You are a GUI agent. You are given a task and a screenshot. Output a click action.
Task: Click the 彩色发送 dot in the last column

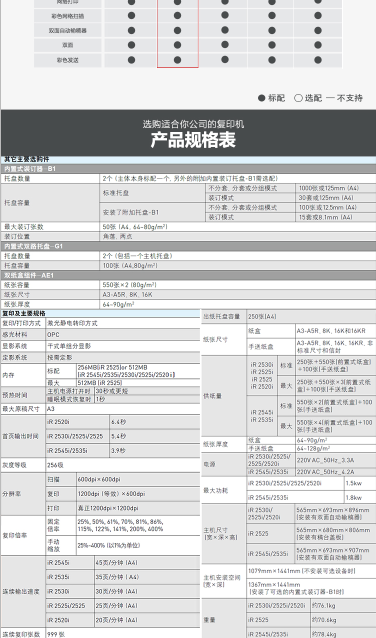318,60
